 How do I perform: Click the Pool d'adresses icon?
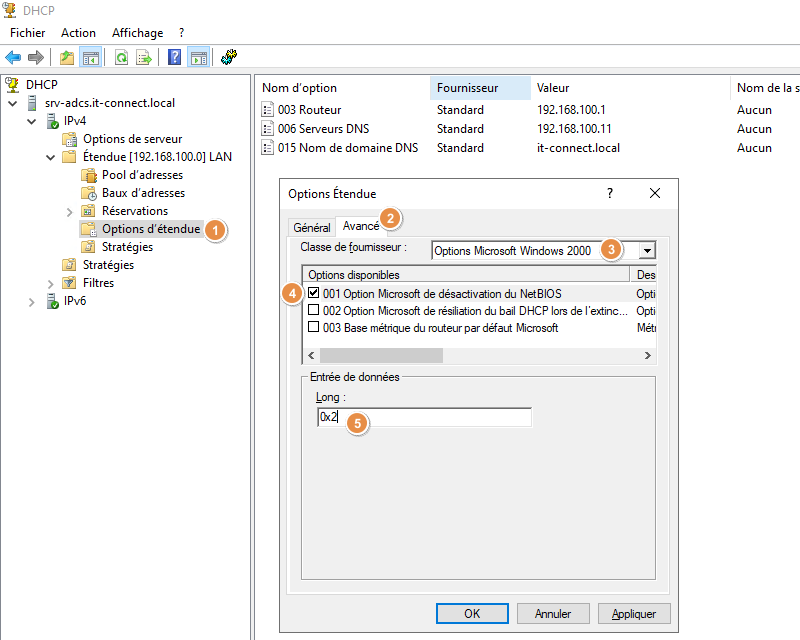click(89, 175)
